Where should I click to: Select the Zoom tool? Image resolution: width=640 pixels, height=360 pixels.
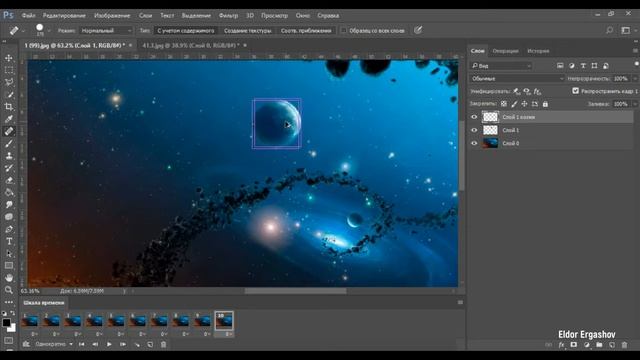(x=9, y=290)
